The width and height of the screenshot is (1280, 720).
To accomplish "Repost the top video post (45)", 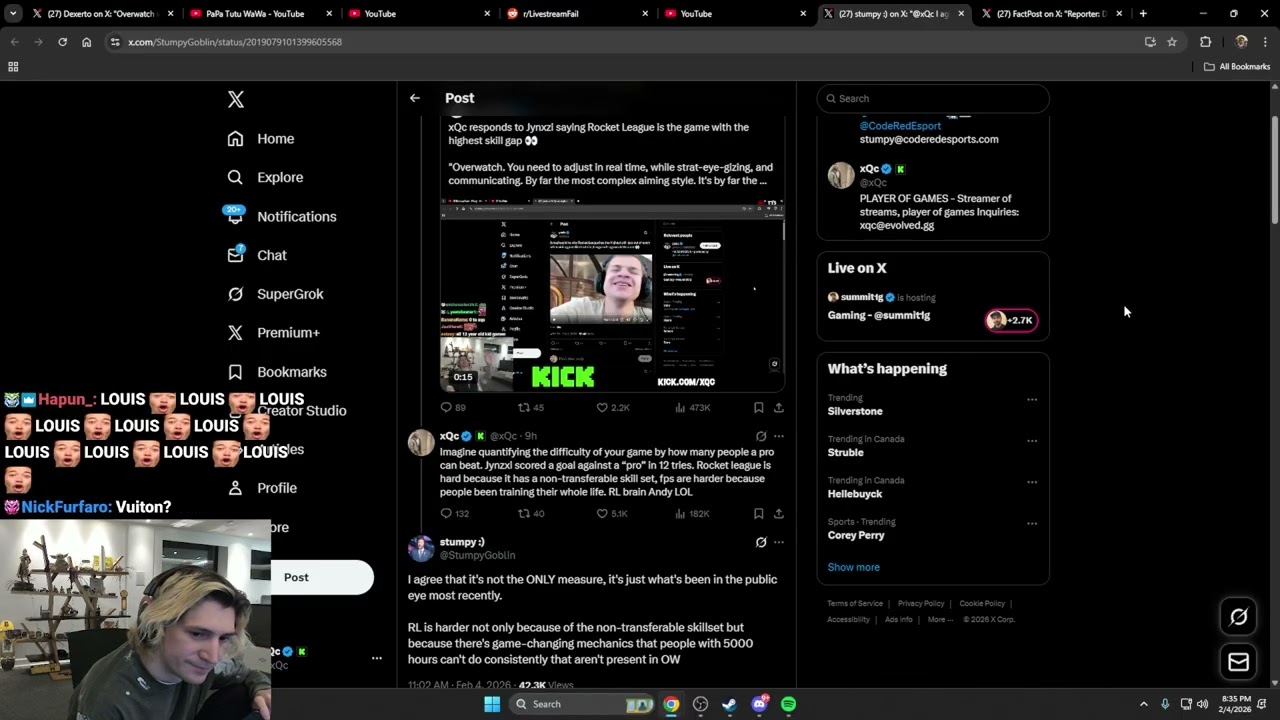I will click(530, 408).
